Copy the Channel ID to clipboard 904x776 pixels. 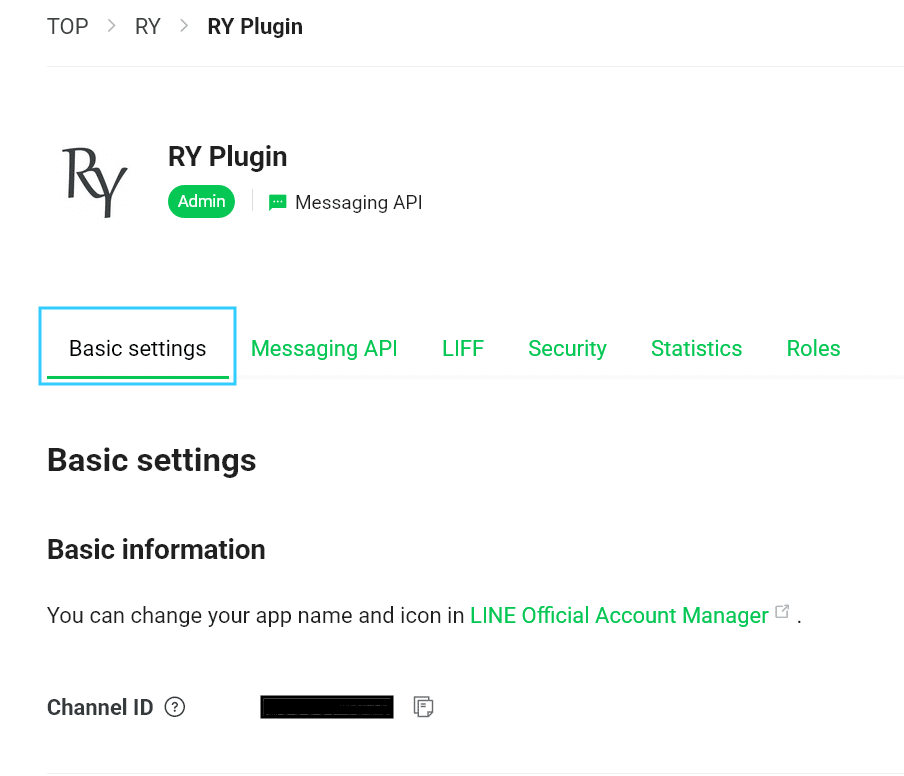pyautogui.click(x=423, y=707)
